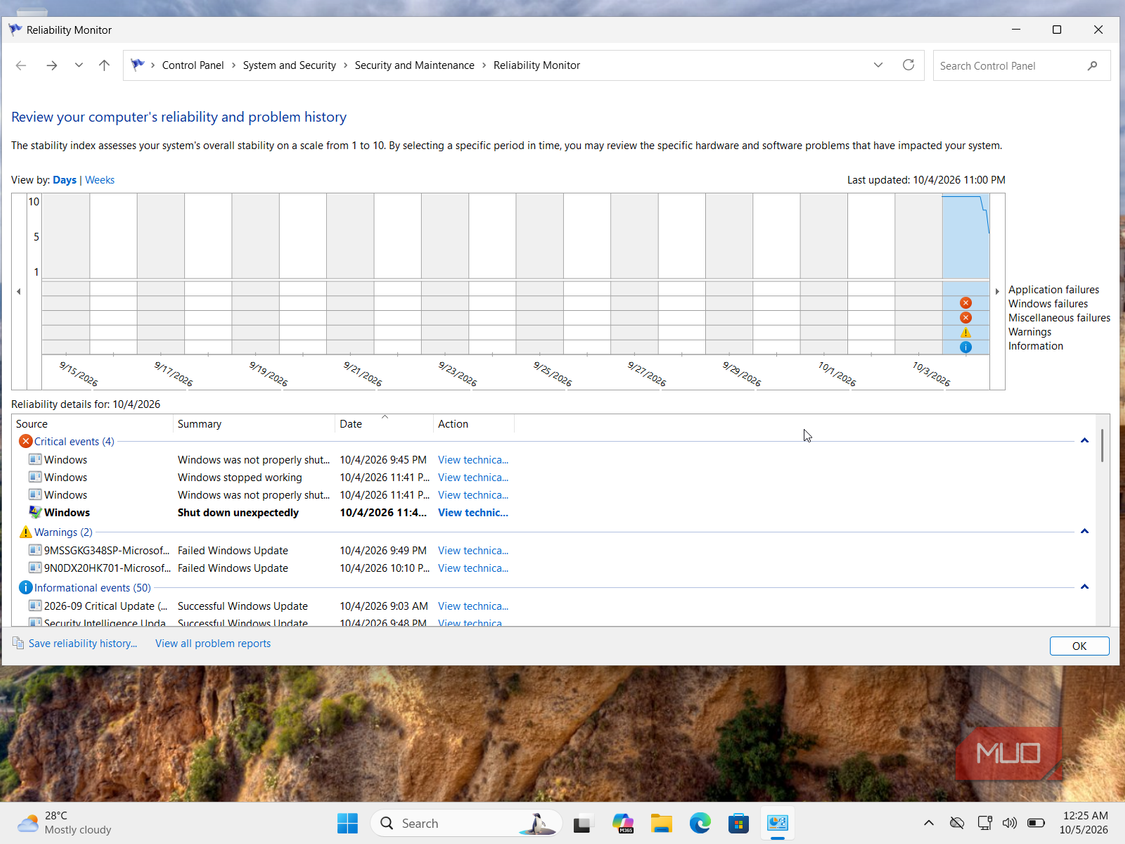The height and width of the screenshot is (844, 1125).
Task: Click the refresh icon in address bar
Action: click(908, 65)
